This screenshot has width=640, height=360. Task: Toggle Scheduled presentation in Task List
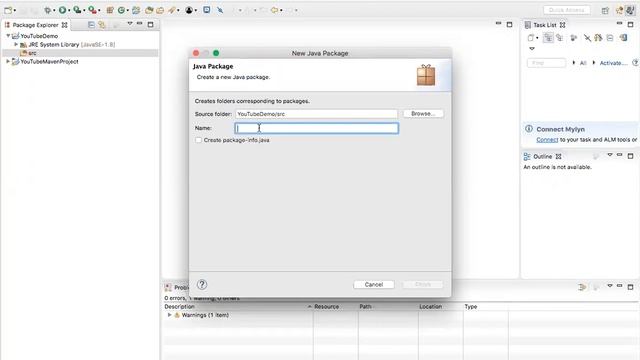pos(560,38)
